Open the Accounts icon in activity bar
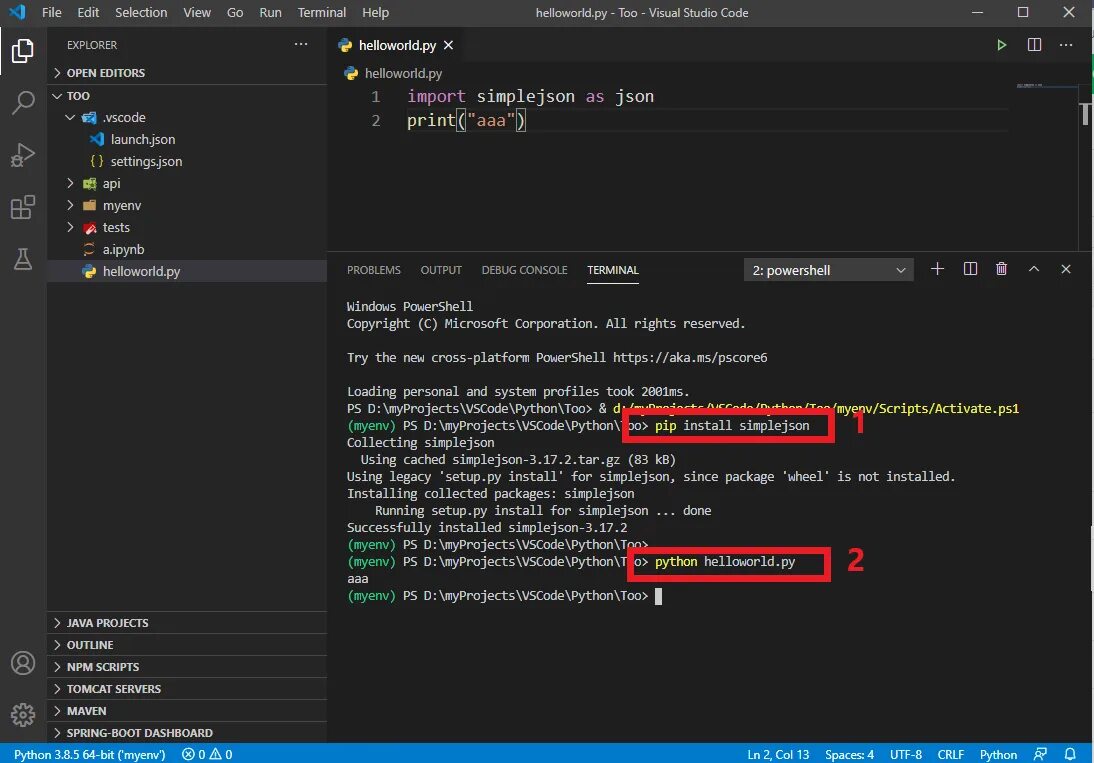Image resolution: width=1094 pixels, height=763 pixels. pos(22,663)
